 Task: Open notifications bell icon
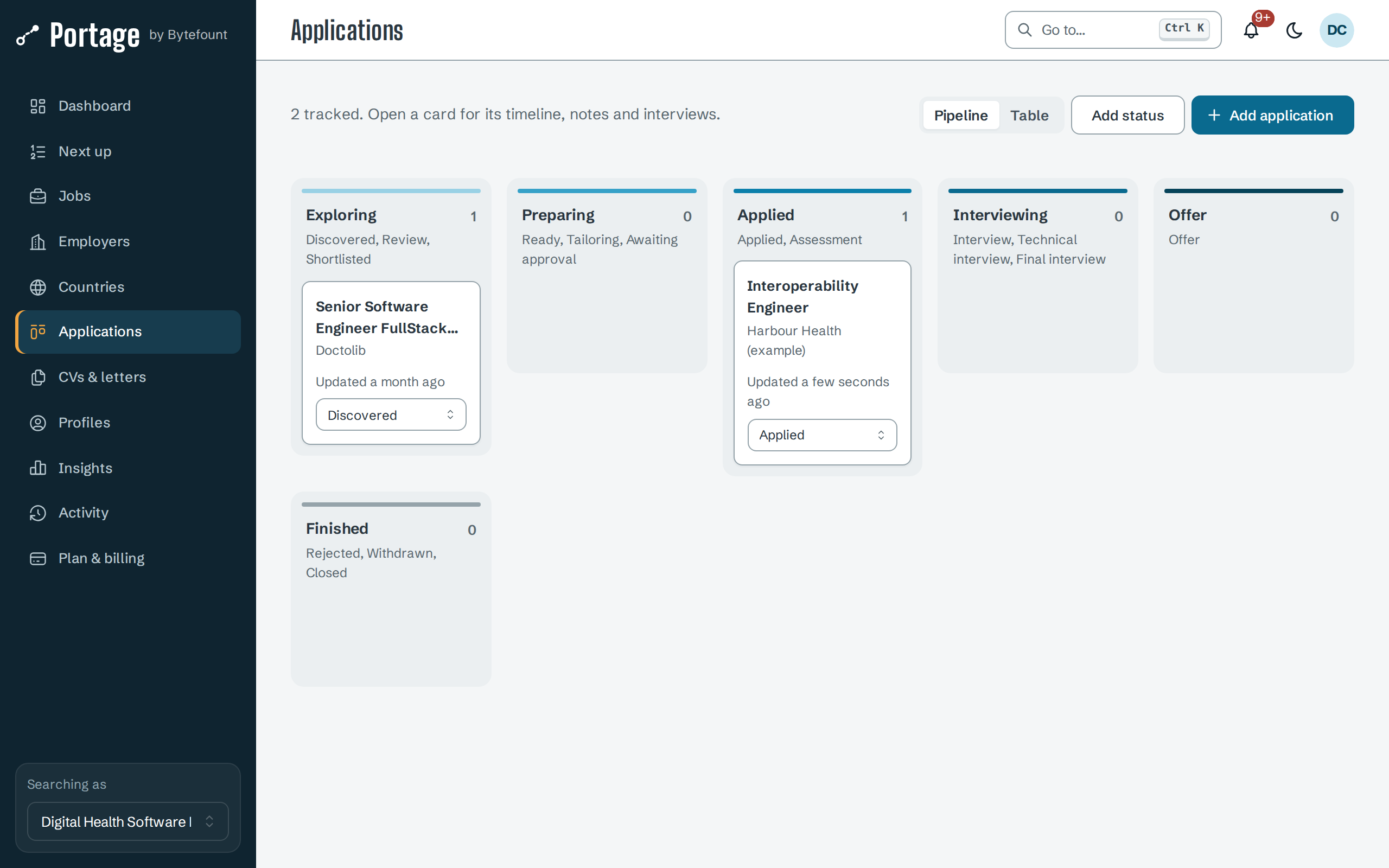pos(1251,30)
